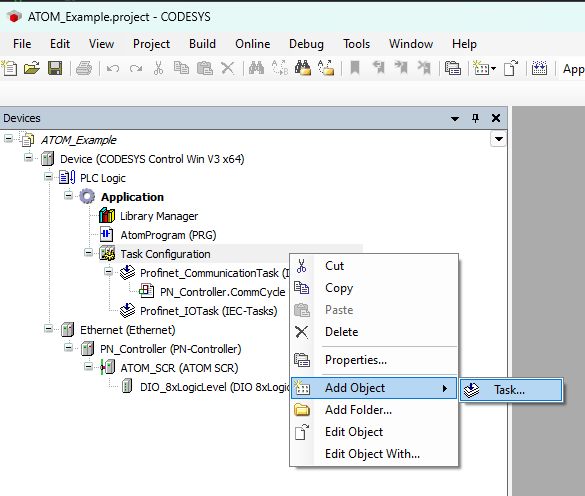Select Add Object in the context menu

click(x=374, y=388)
